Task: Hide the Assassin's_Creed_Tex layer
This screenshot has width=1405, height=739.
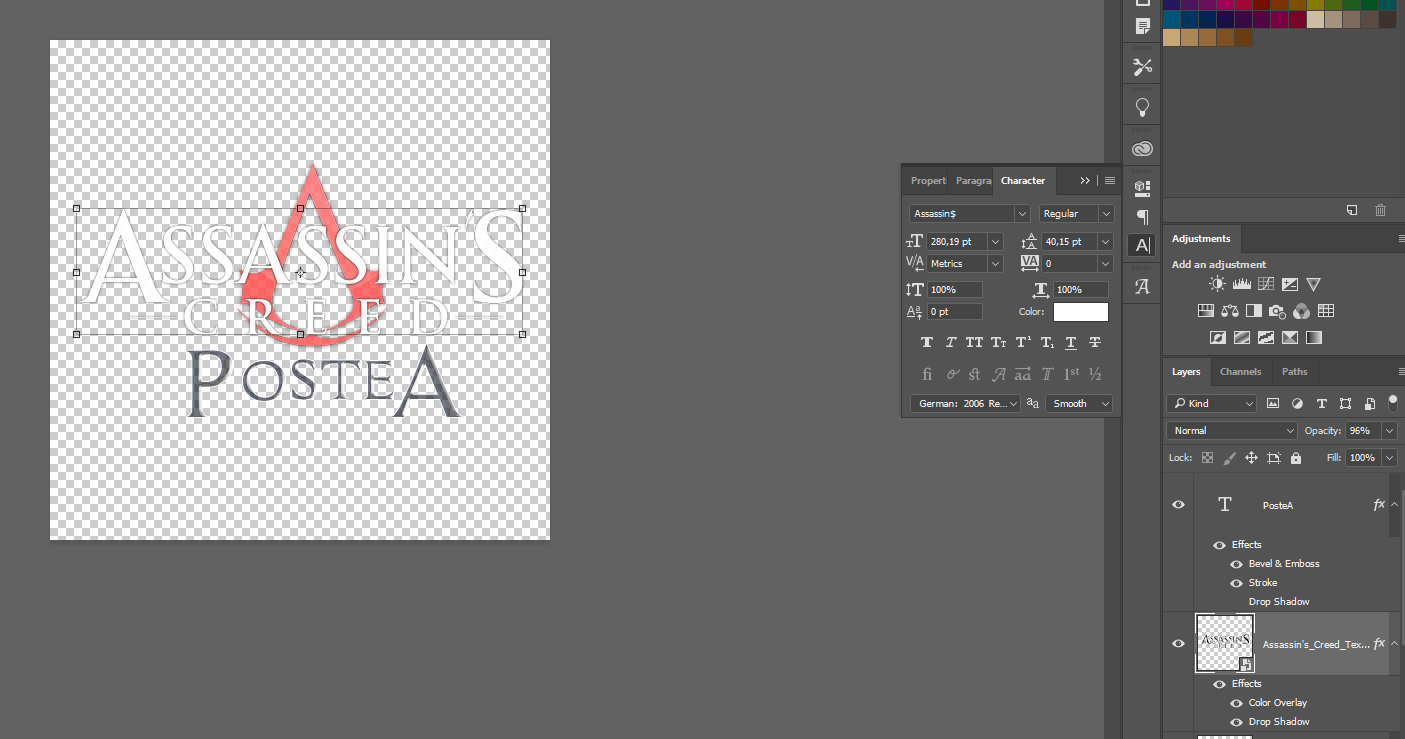Action: point(1178,644)
